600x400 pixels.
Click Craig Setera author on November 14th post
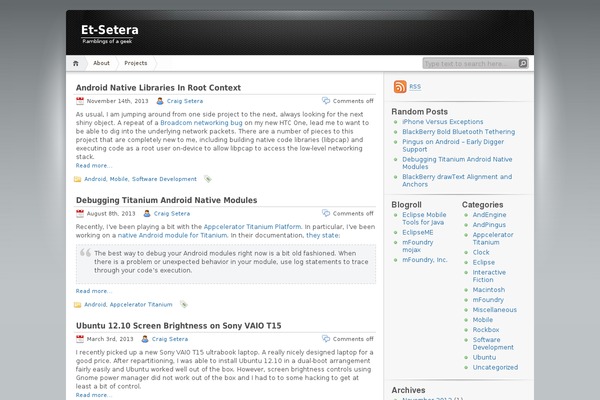tap(185, 101)
